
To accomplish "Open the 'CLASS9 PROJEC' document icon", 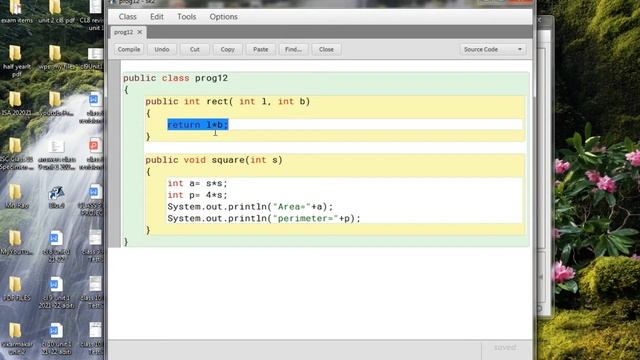I will [95, 192].
